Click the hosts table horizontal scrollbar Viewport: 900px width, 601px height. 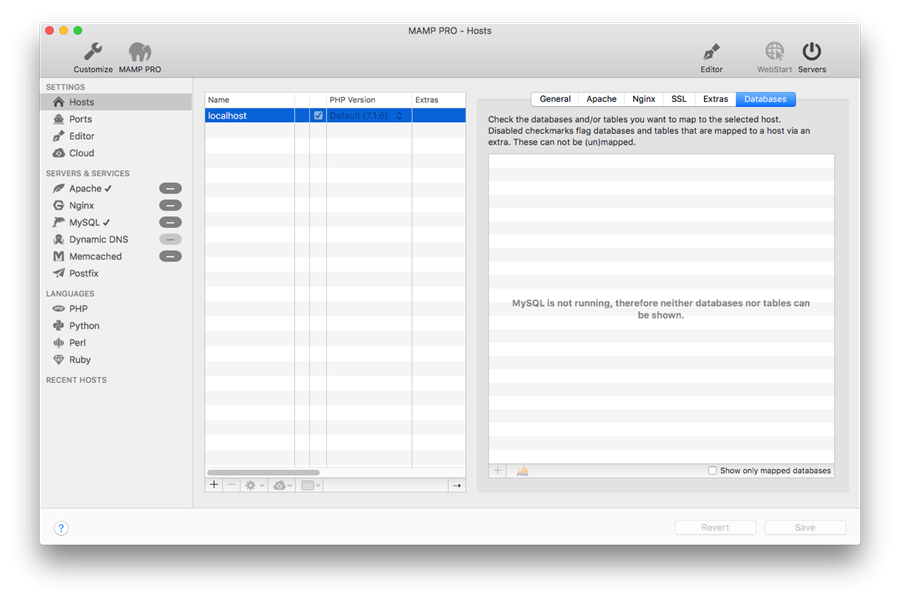(263, 472)
